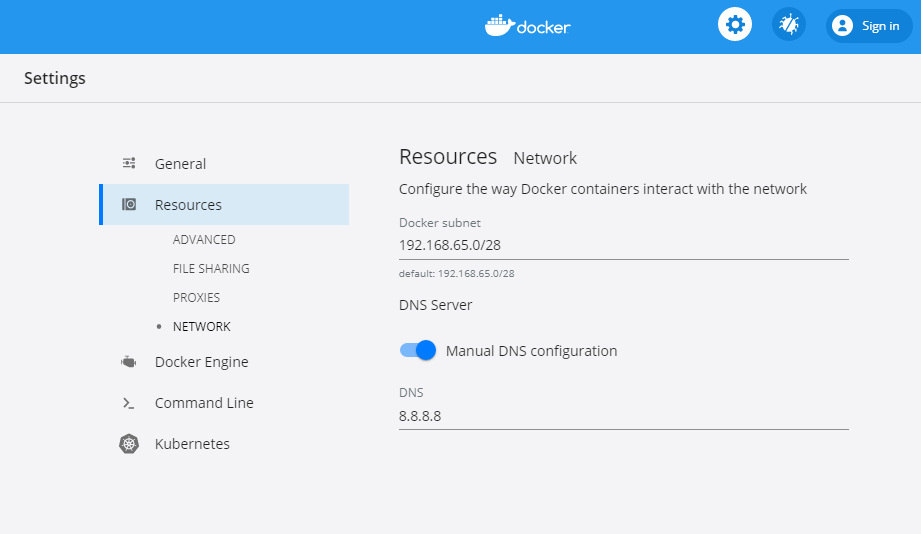Select the Resources section
921x534 pixels.
(224, 204)
